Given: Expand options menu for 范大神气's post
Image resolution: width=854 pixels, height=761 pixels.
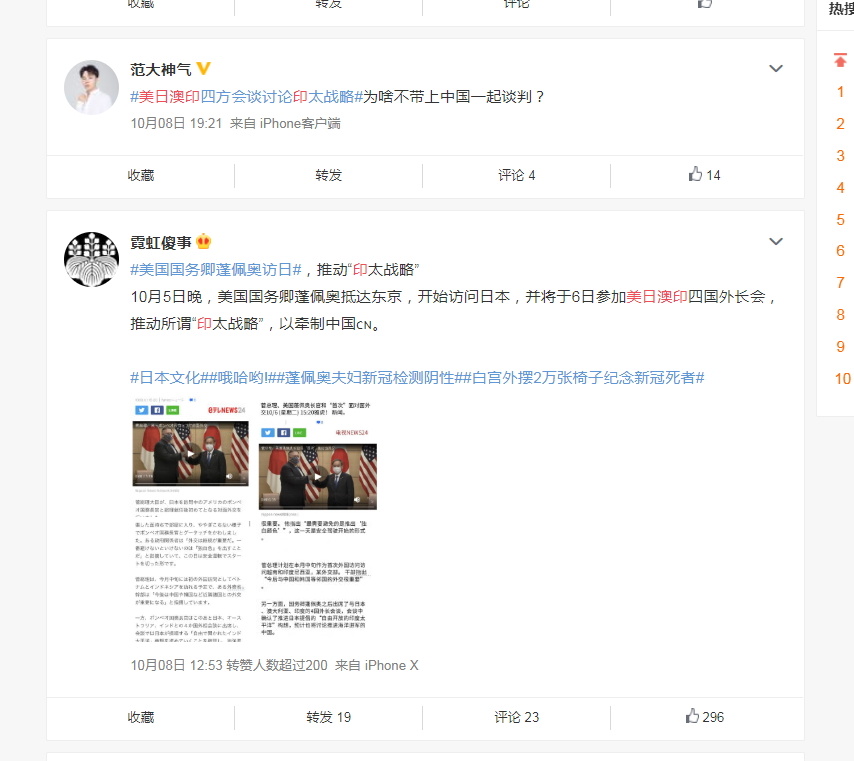Looking at the screenshot, I should pyautogui.click(x=776, y=69).
